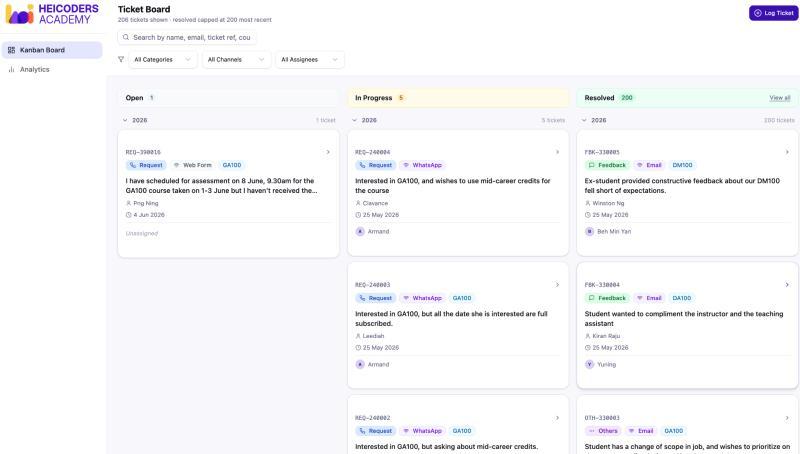The height and width of the screenshot is (454, 800).
Task: Open the All Categories dropdown
Action: 163,60
